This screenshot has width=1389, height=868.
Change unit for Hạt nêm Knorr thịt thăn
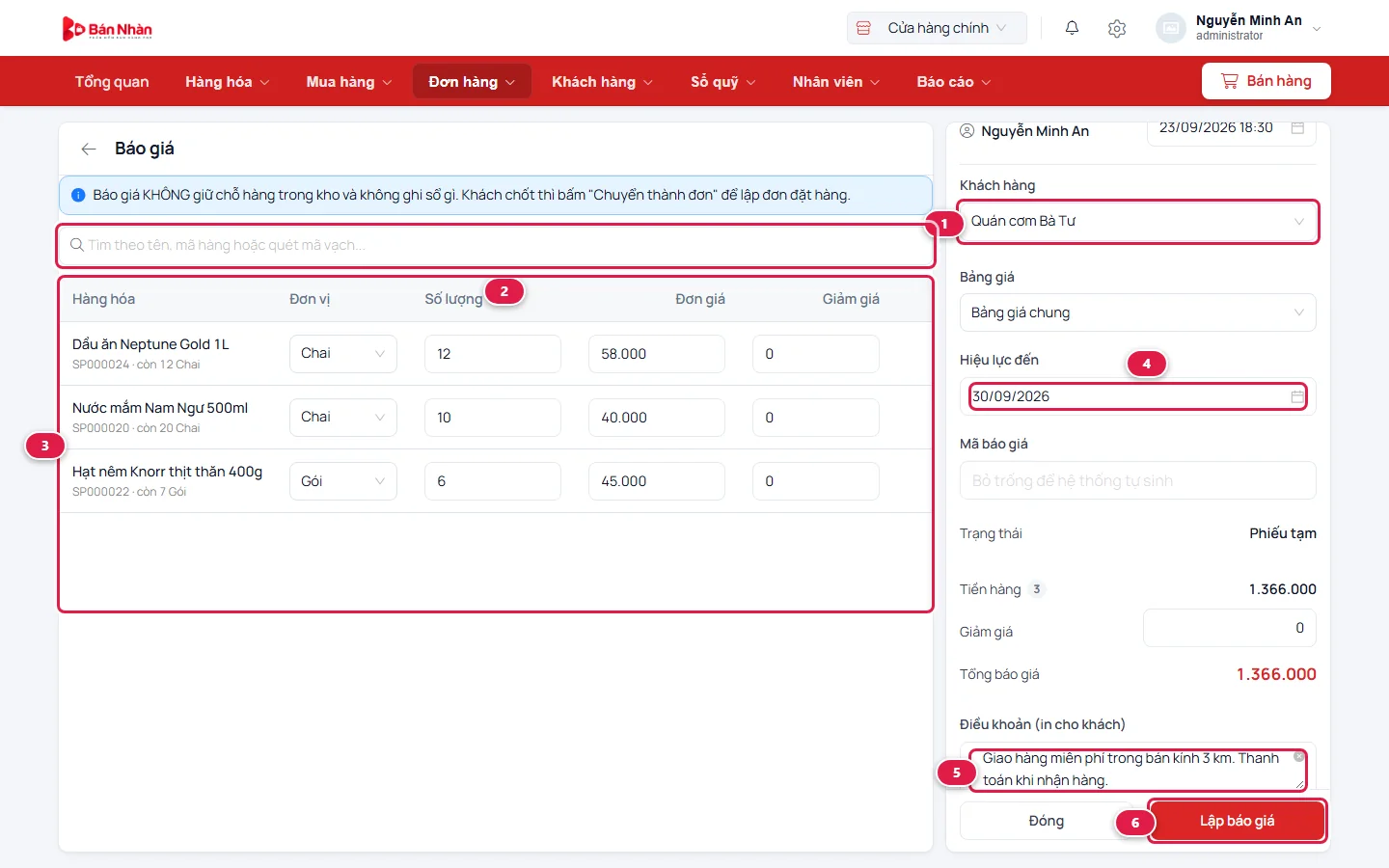coord(343,481)
